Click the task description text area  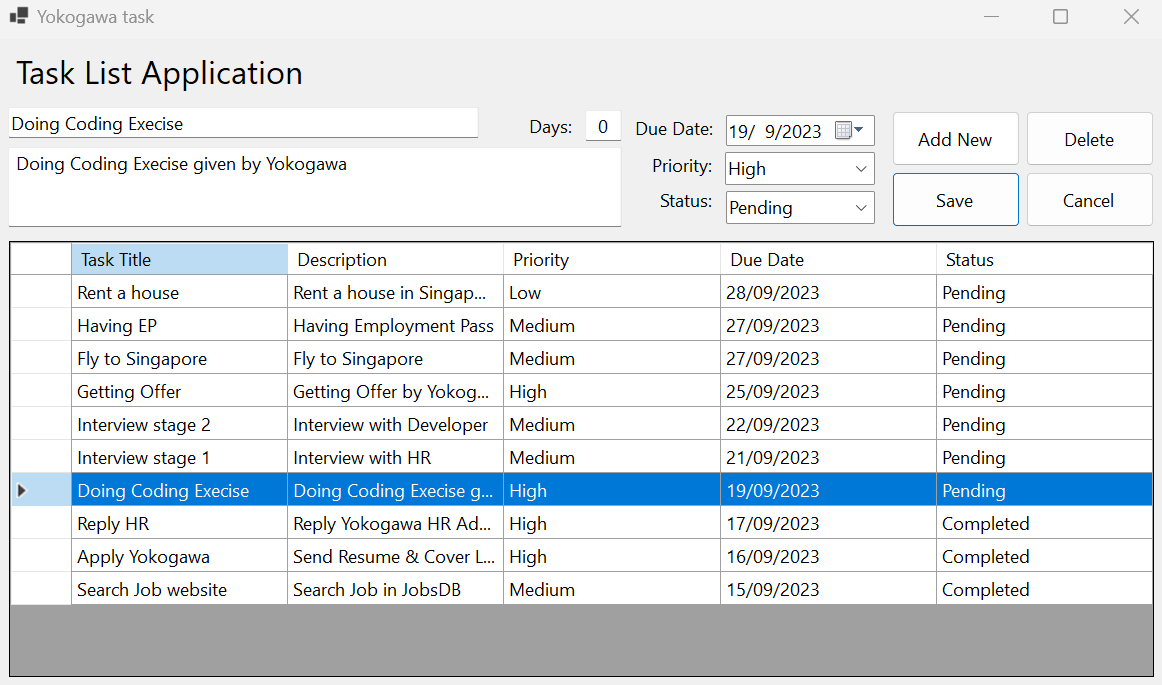point(315,186)
